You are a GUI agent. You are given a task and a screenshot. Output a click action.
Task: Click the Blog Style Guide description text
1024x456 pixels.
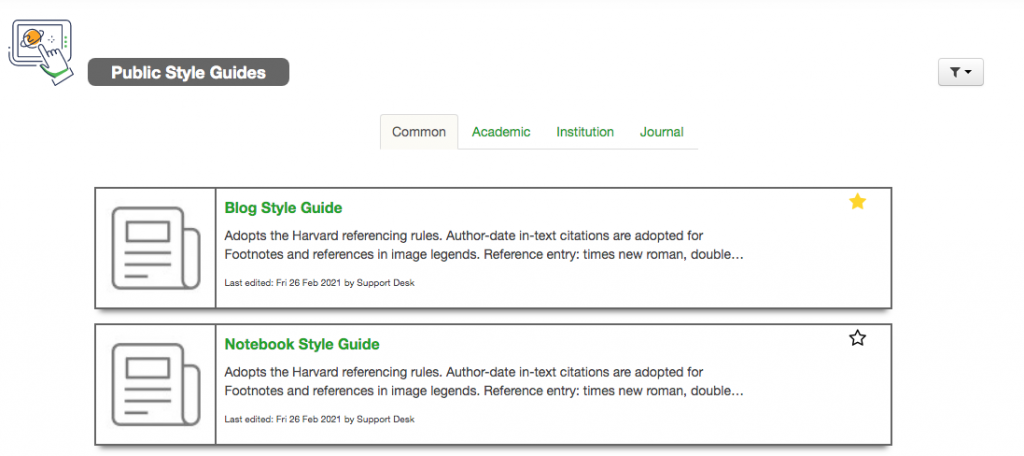(484, 245)
